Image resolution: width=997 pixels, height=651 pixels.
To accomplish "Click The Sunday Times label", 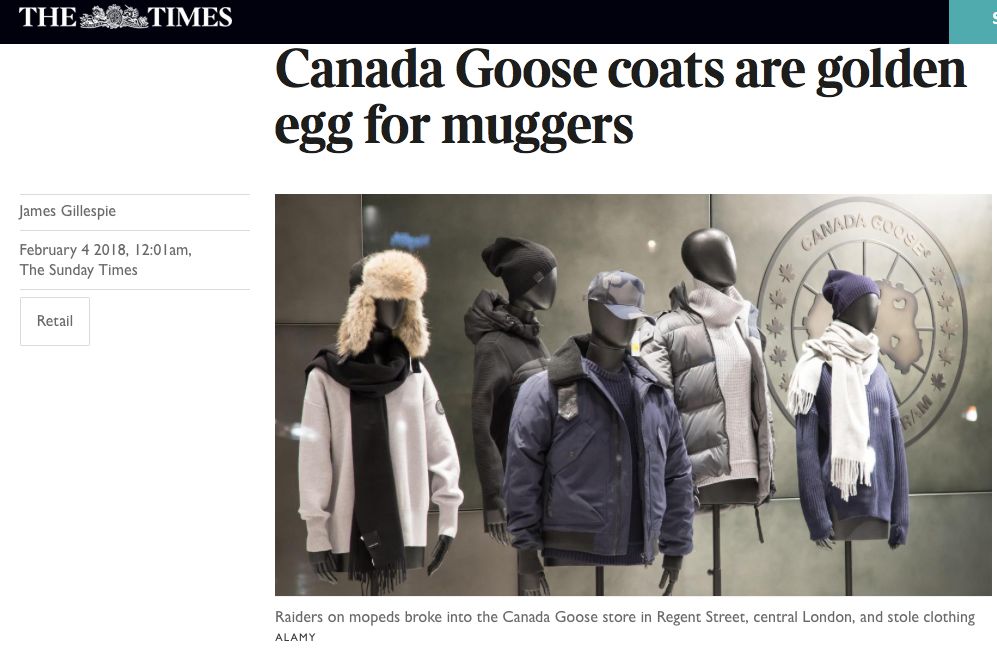I will [78, 270].
